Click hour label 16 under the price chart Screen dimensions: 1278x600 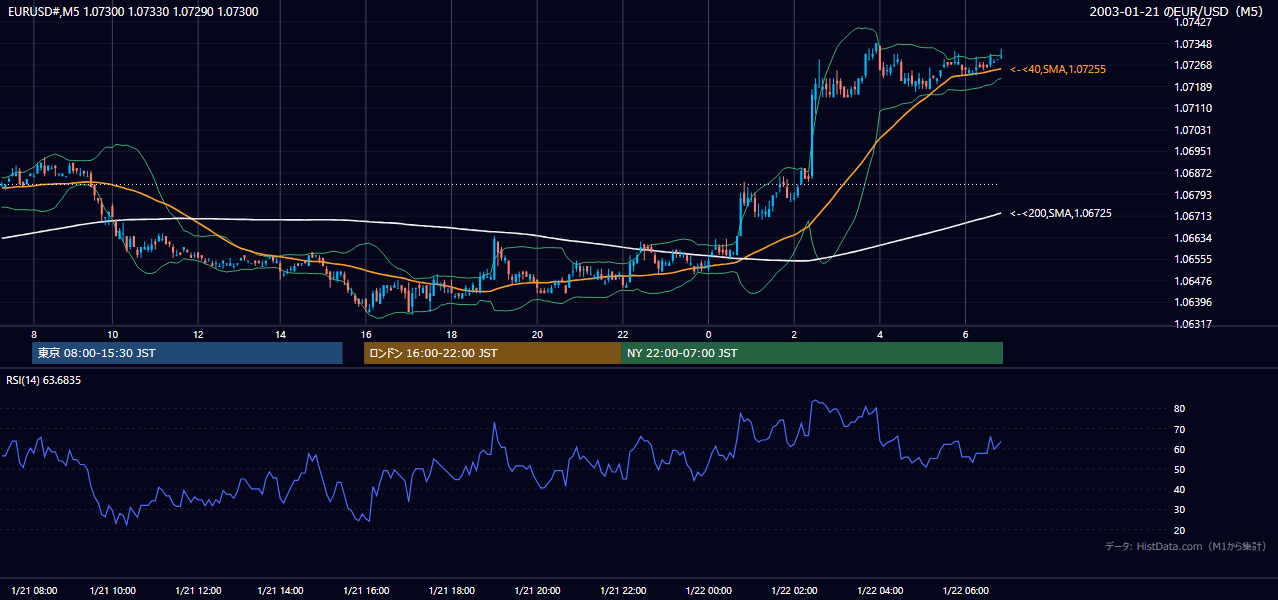pyautogui.click(x=366, y=334)
